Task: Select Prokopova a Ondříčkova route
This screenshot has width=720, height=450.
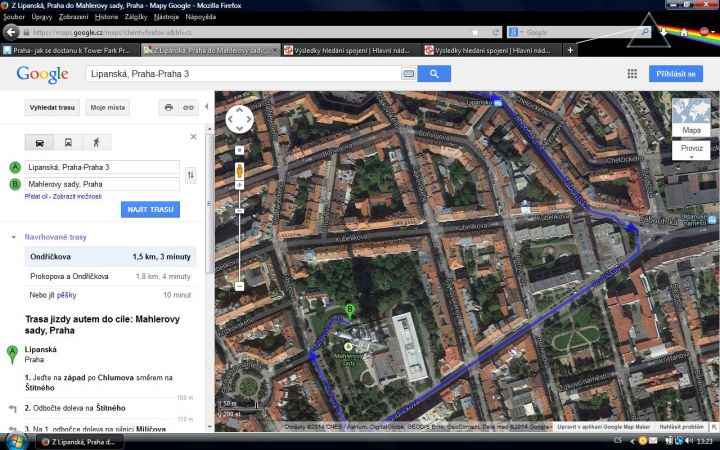Action: coord(110,276)
